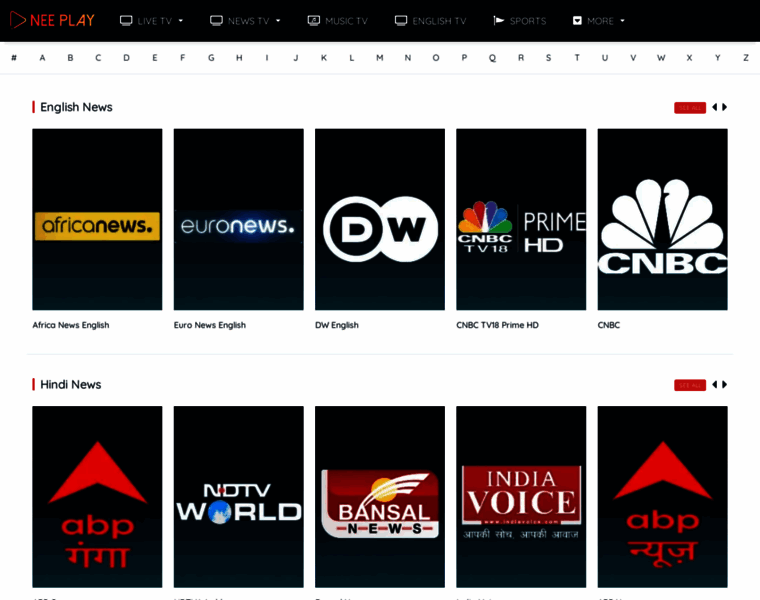Screen dimensions: 760x600
Task: Open the Bansal News channel thumbnail
Action: [x=380, y=497]
